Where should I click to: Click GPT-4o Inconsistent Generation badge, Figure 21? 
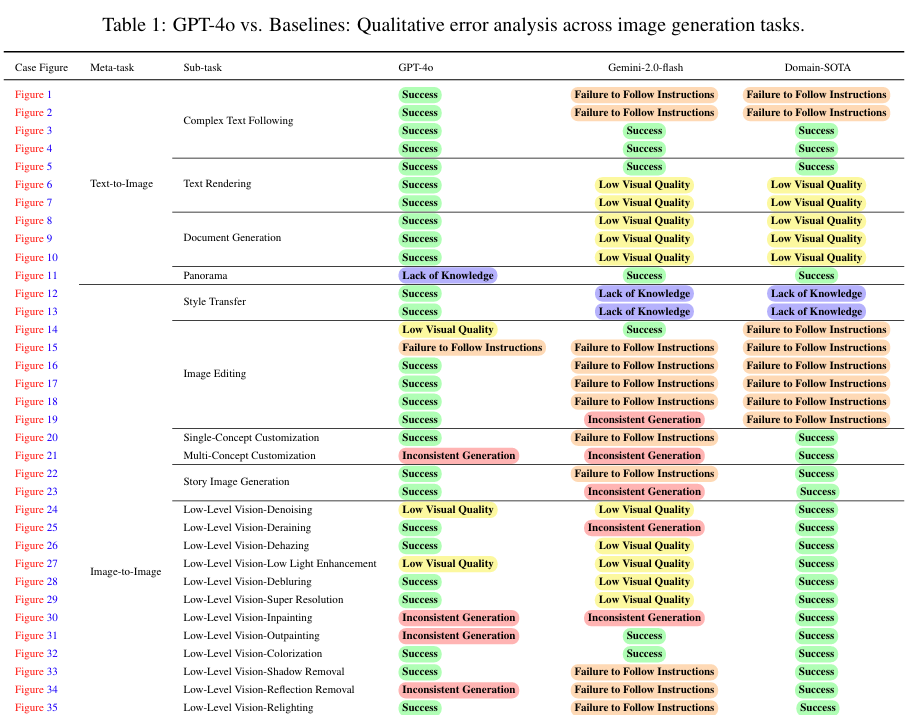[459, 455]
